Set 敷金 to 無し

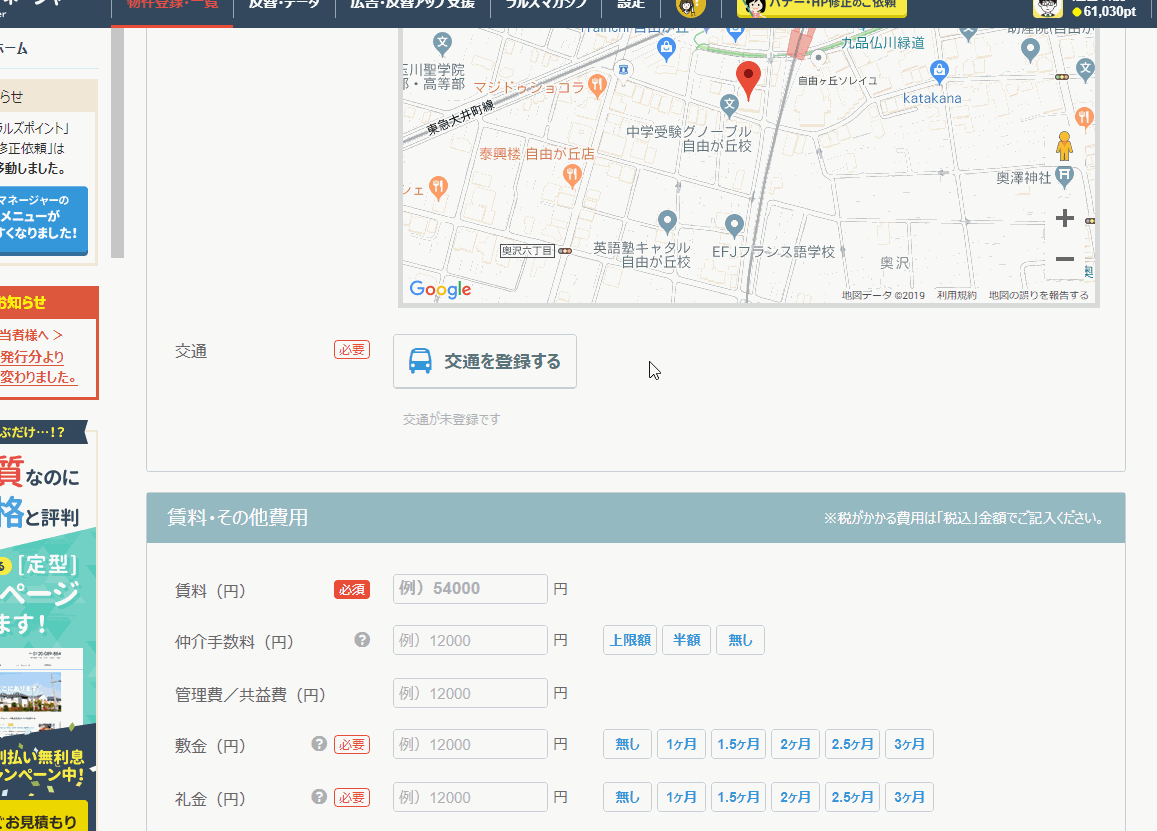click(627, 744)
